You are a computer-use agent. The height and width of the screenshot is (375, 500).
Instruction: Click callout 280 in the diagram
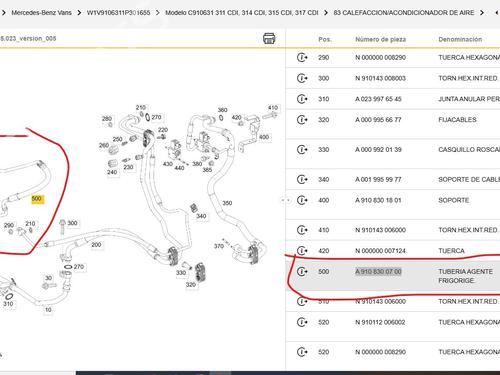pyautogui.click(x=107, y=119)
